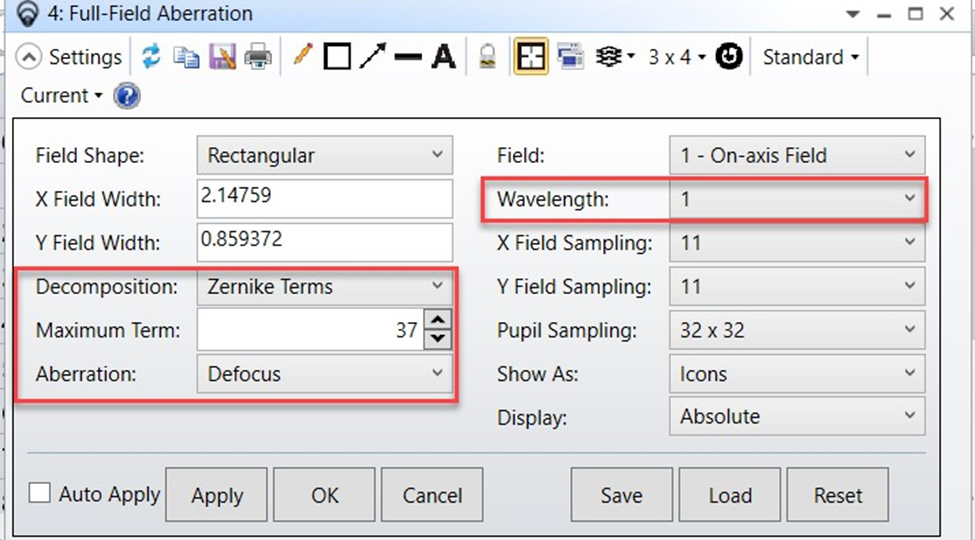Select the text annotation 'A' tool
The height and width of the screenshot is (540, 975).
point(443,57)
